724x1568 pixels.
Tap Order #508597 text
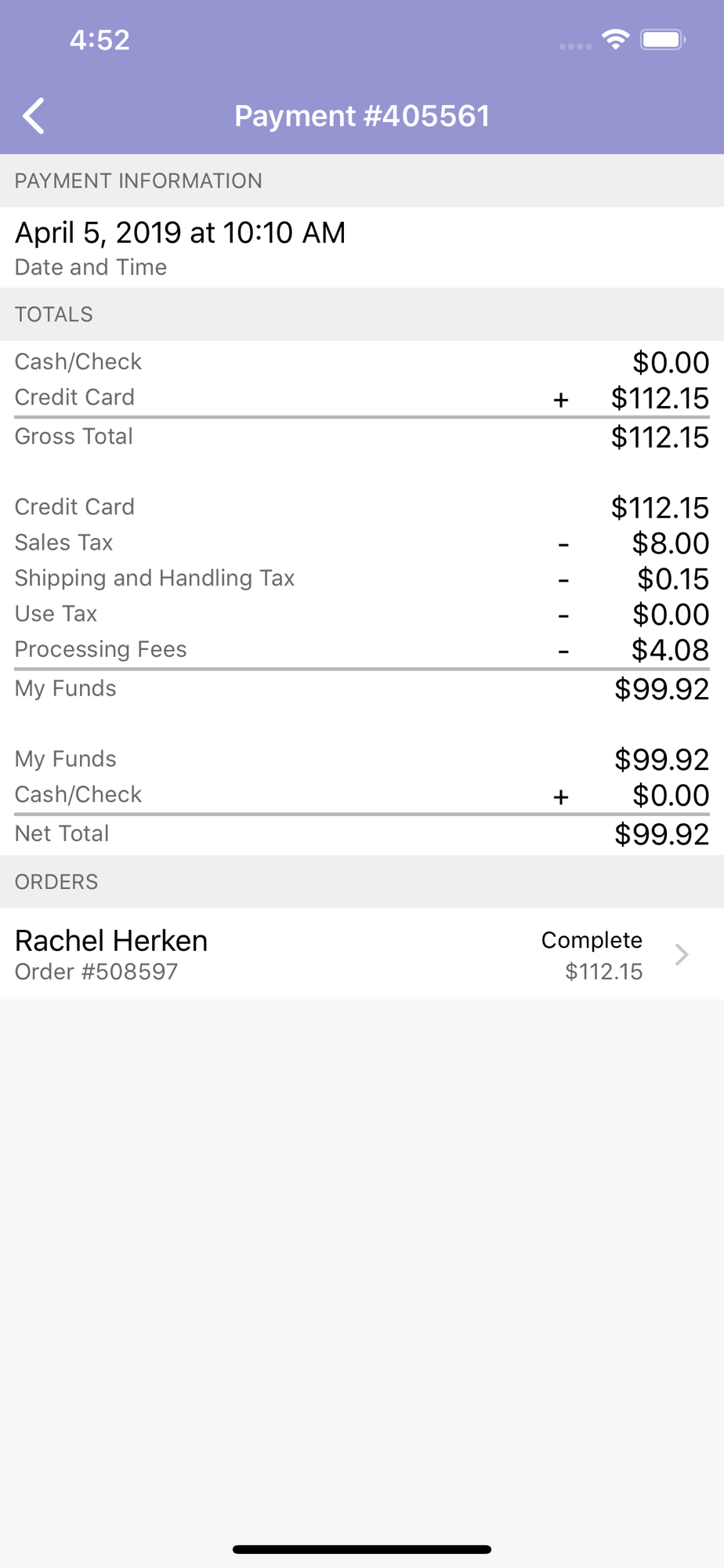click(x=96, y=972)
